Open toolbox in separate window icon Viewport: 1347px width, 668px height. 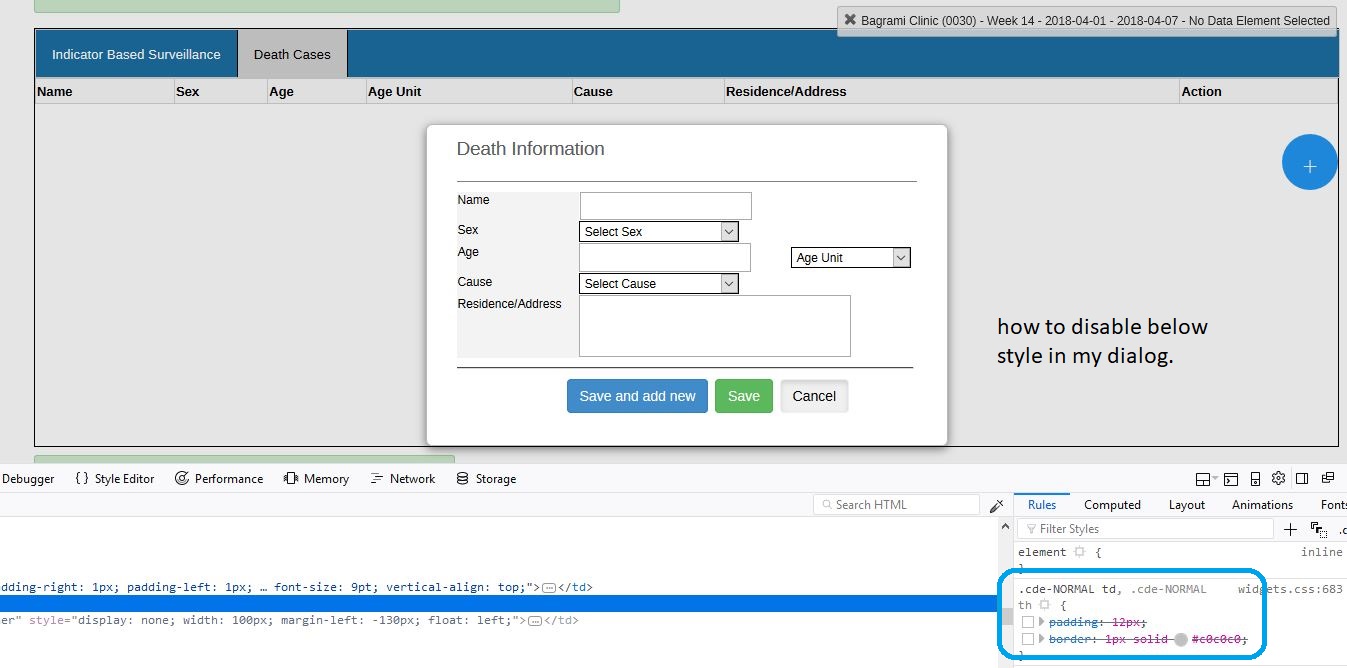click(x=1328, y=479)
